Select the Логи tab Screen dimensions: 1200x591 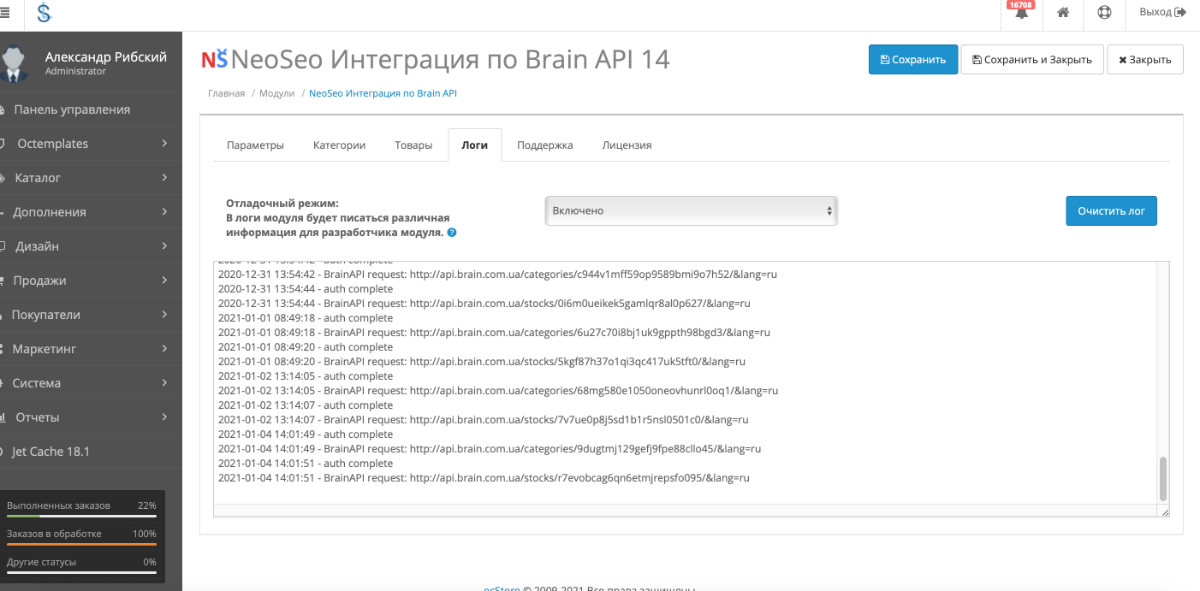475,145
